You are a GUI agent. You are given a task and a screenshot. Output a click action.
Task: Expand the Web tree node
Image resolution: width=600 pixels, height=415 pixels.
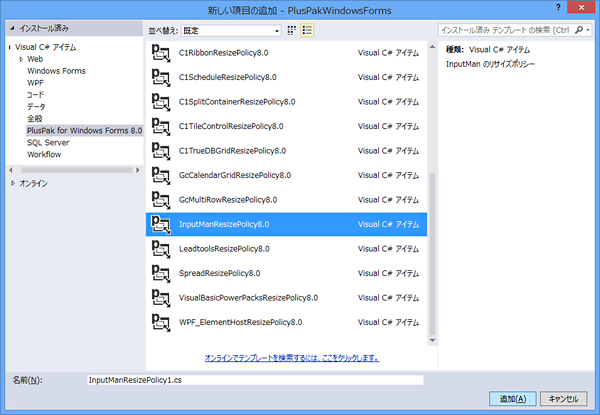[x=21, y=59]
